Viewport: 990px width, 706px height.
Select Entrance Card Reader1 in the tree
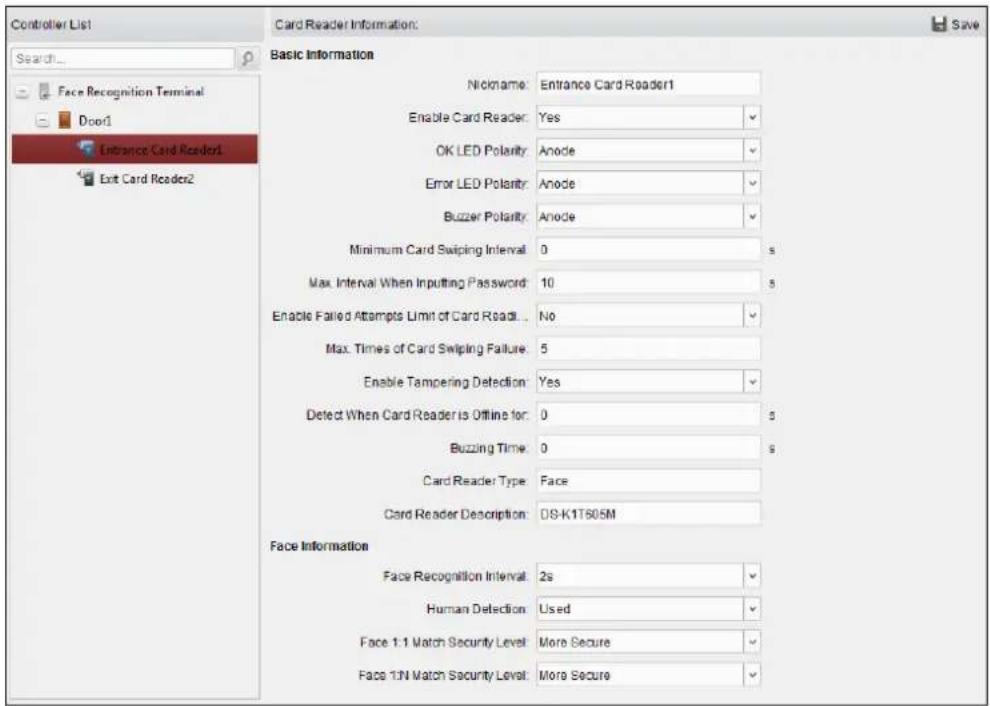(x=134, y=150)
